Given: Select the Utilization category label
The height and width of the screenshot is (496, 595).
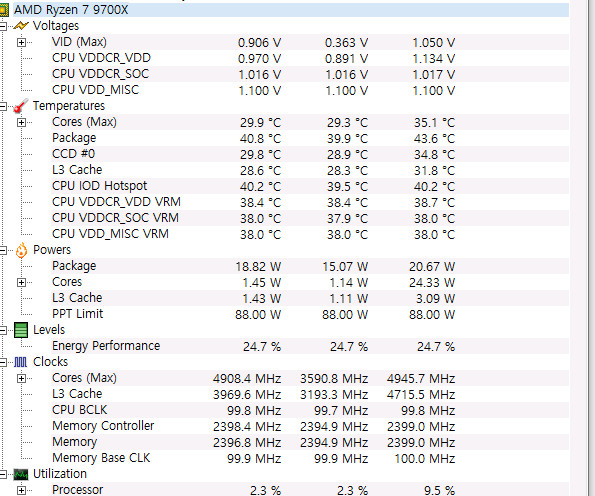Looking at the screenshot, I should click(60, 474).
